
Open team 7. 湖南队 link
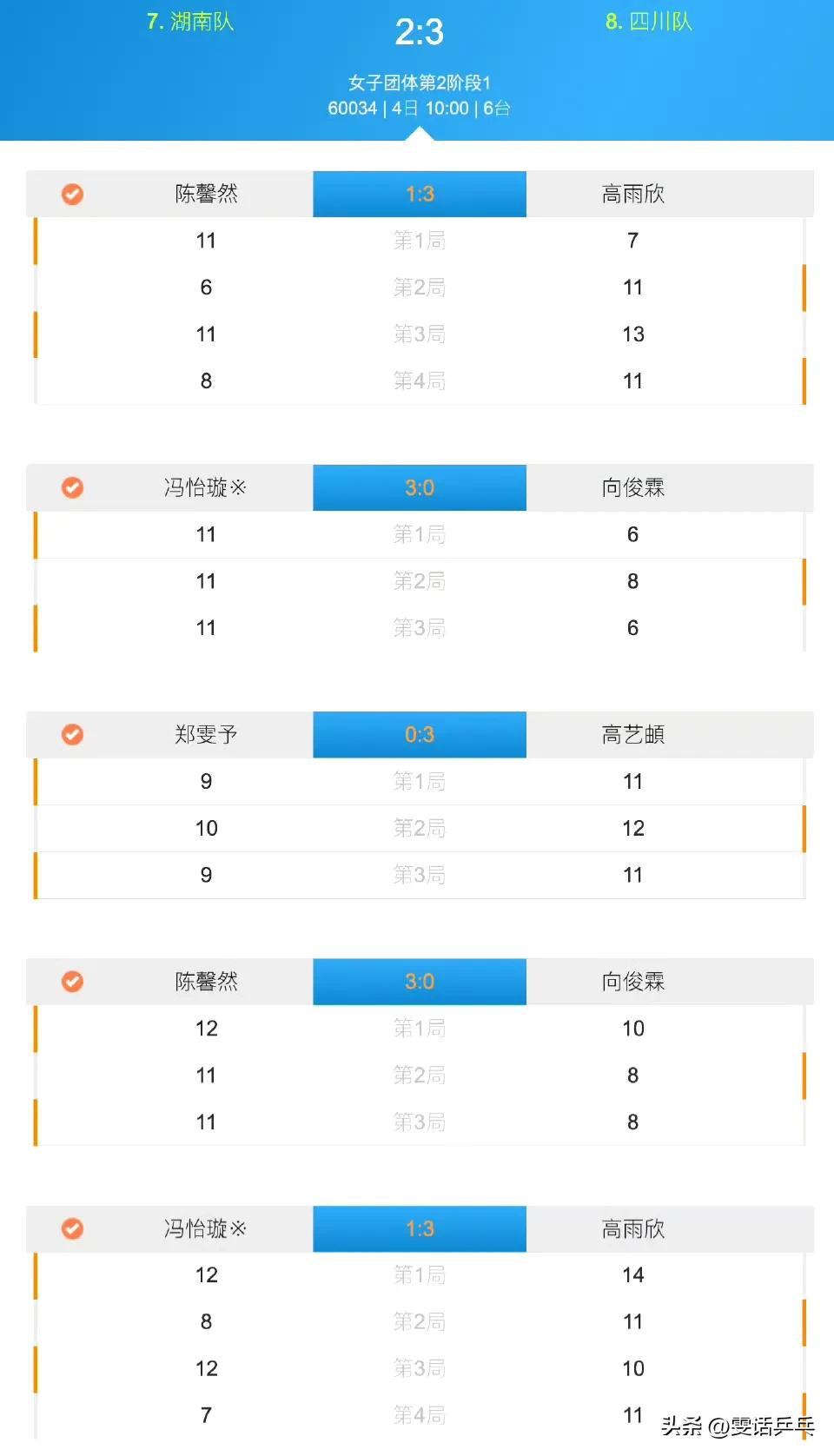190,22
